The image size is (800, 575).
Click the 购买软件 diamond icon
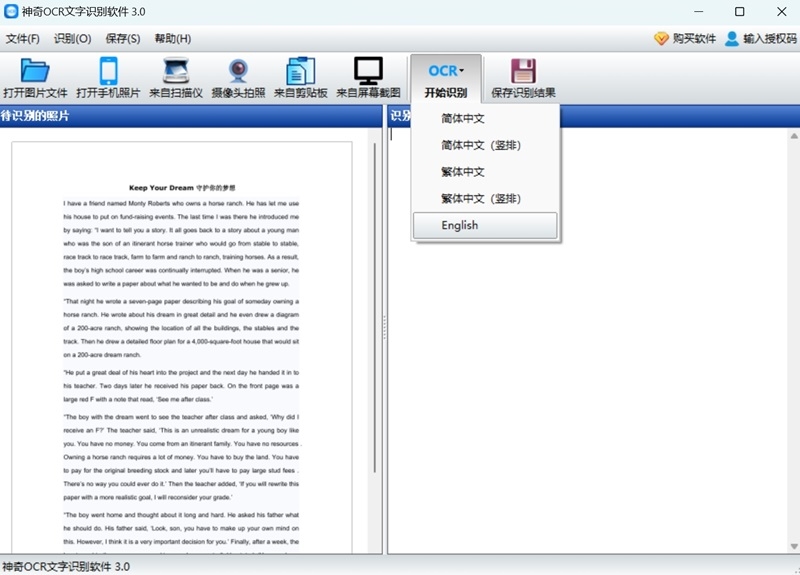(x=661, y=39)
